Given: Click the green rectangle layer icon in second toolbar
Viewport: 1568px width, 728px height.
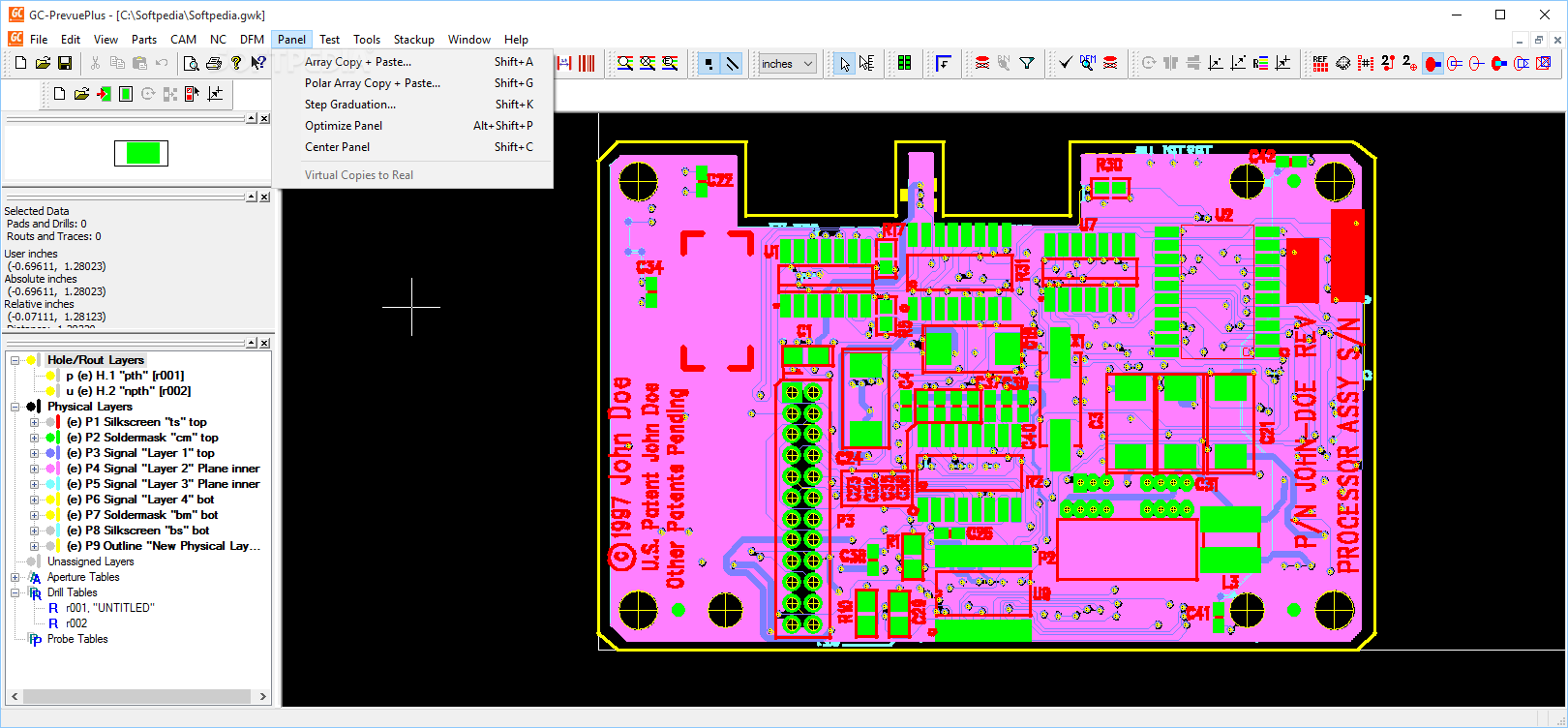Looking at the screenshot, I should tap(126, 94).
